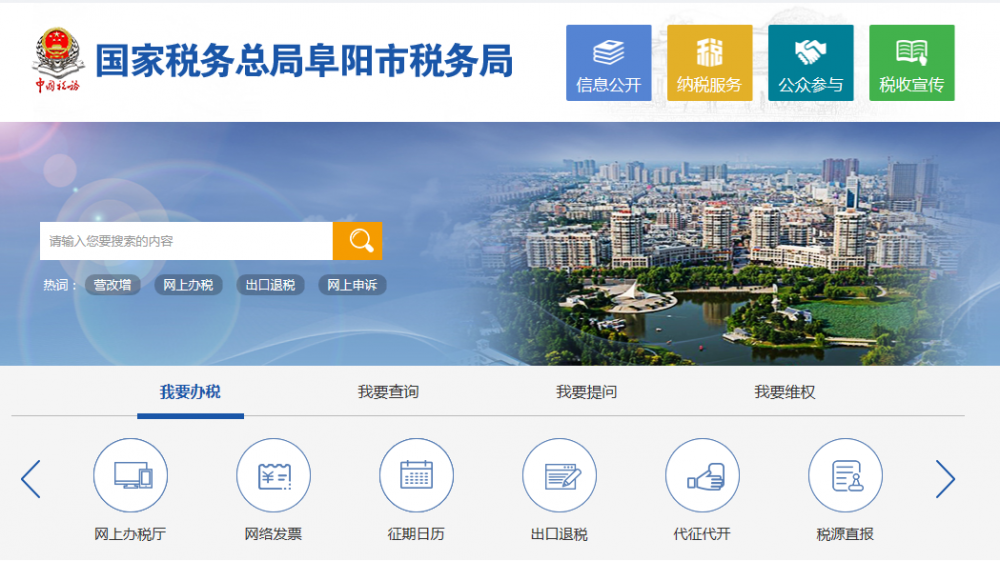Click the 网上办税厅 computer icon
The width and height of the screenshot is (1000, 561).
pyautogui.click(x=130, y=476)
